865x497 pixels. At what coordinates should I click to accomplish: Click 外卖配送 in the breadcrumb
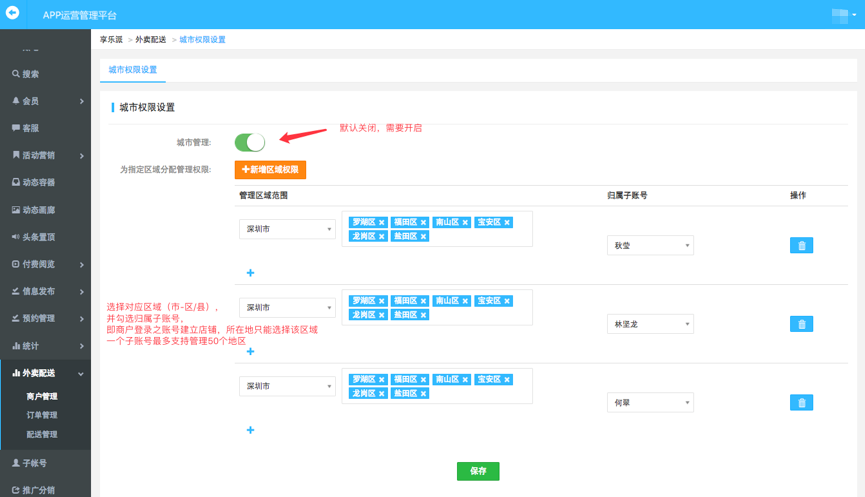tap(150, 40)
